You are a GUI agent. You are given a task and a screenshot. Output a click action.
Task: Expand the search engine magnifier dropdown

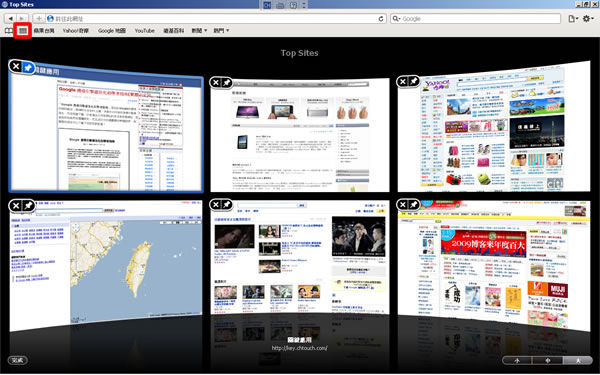tap(396, 18)
